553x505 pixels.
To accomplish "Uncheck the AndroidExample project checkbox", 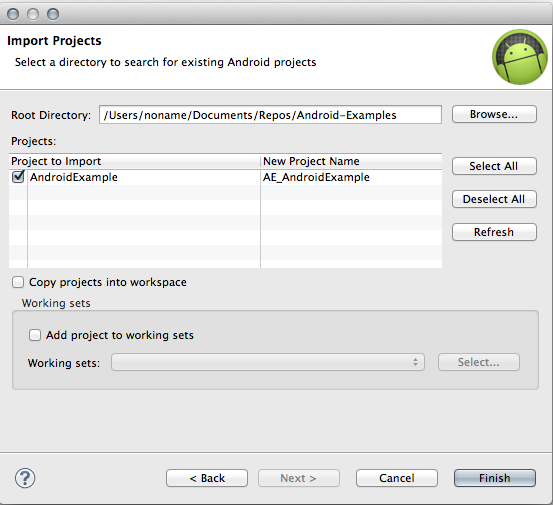I will tap(18, 176).
